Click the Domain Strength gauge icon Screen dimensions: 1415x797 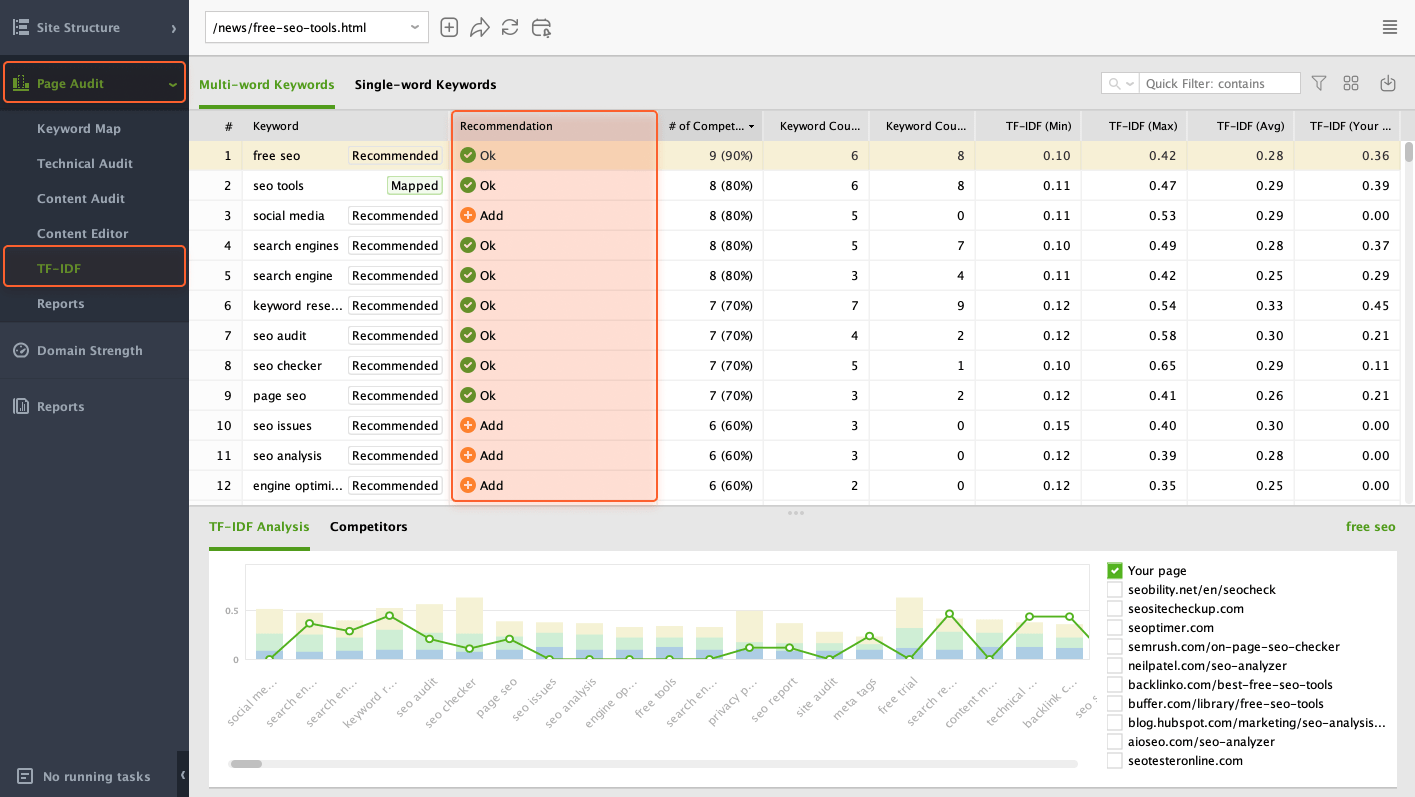pos(20,350)
